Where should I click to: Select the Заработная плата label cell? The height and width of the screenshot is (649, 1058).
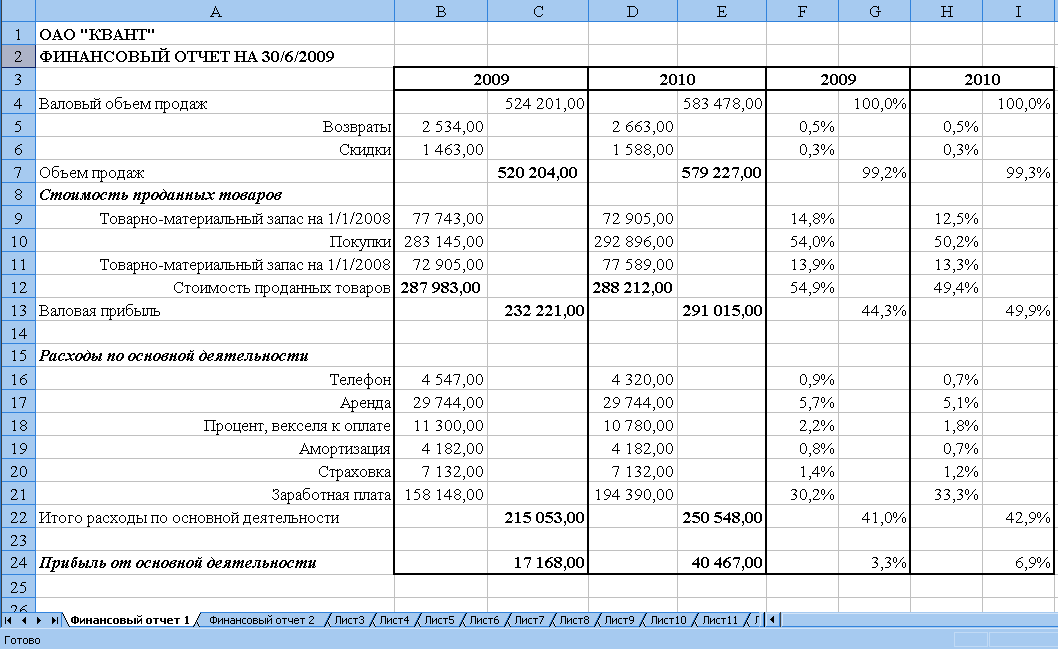(215, 495)
